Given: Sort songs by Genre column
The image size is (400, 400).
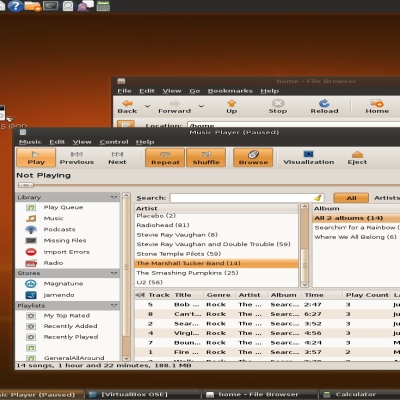Looking at the screenshot, I should [219, 295].
